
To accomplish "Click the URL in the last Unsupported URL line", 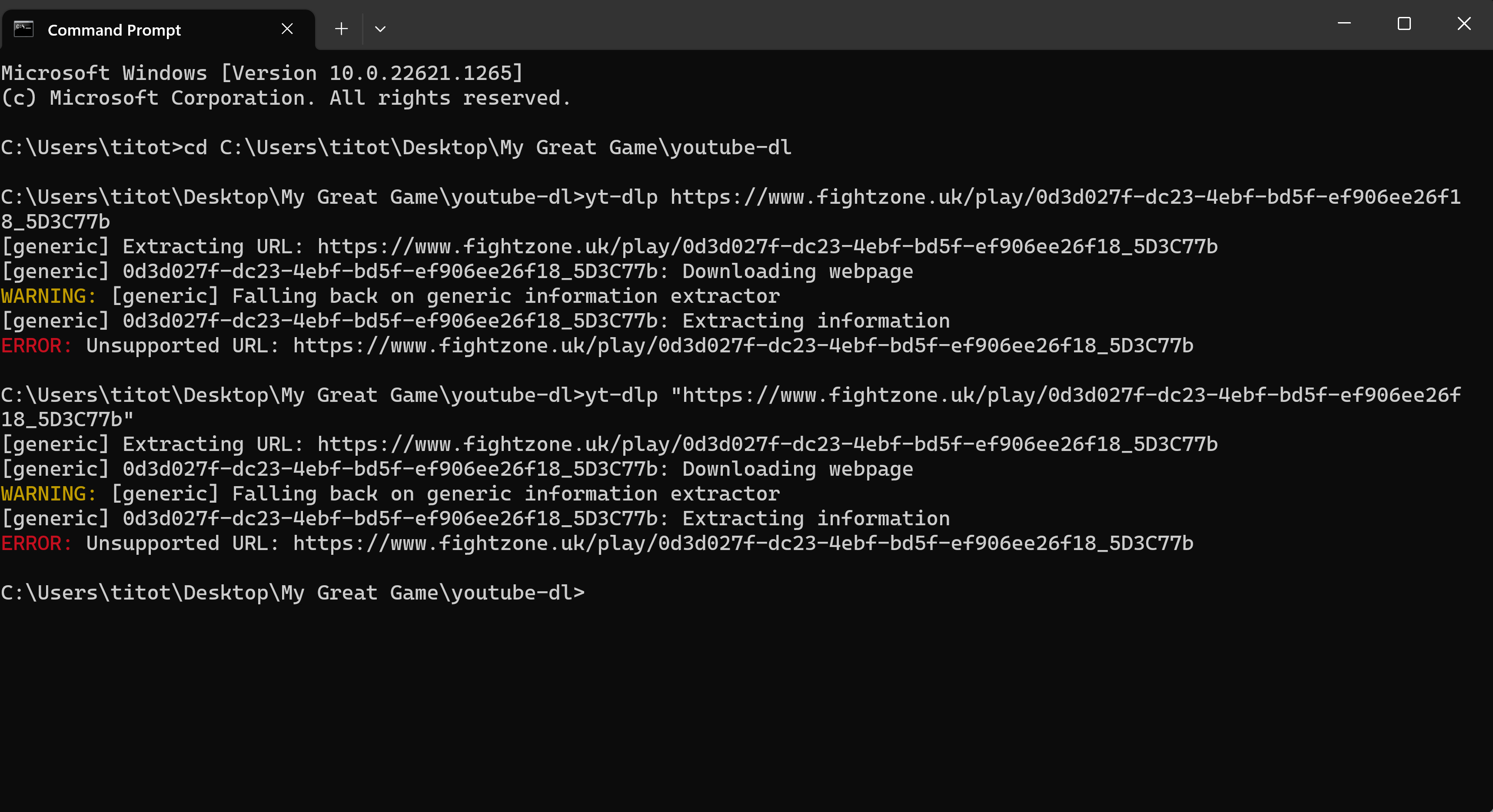I will pyautogui.click(x=743, y=543).
